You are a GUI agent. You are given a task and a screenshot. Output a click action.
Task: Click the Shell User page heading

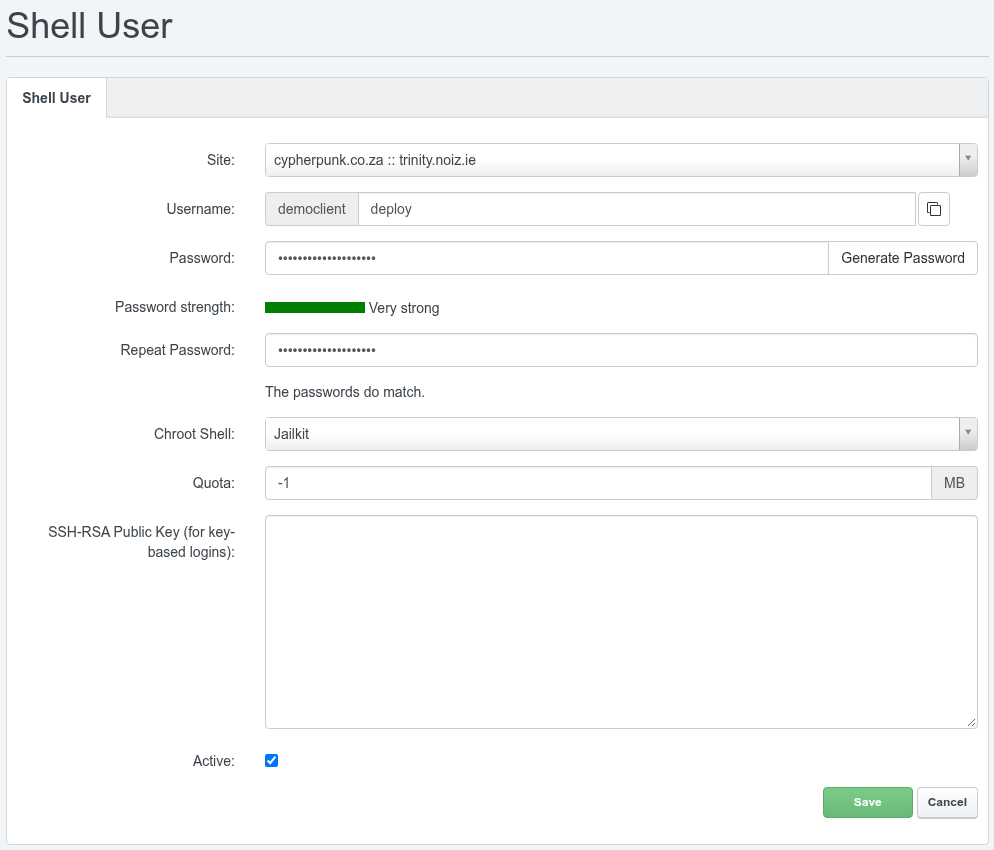click(89, 26)
